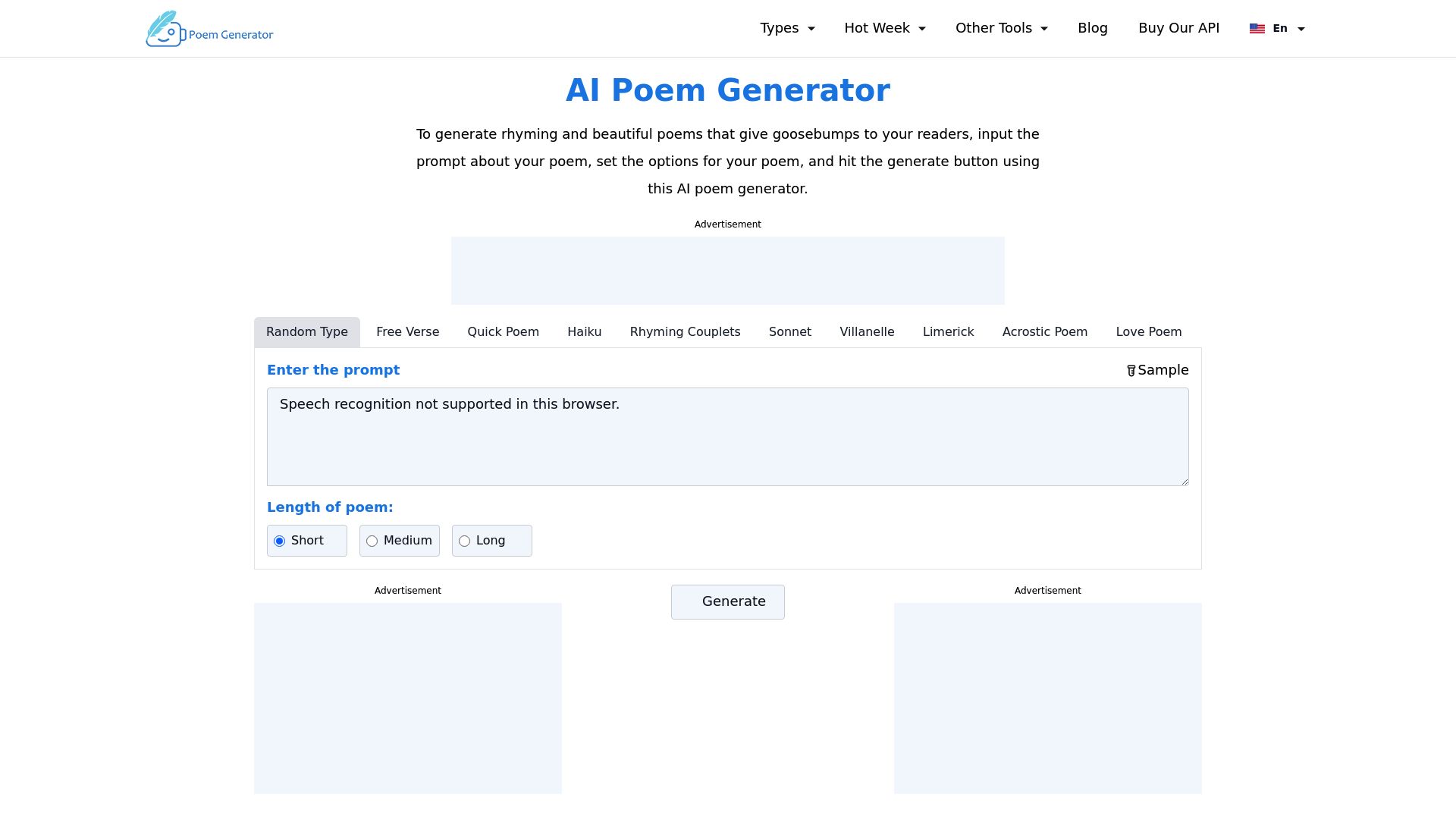Open the Blog page
The height and width of the screenshot is (819, 1456).
pyautogui.click(x=1093, y=28)
